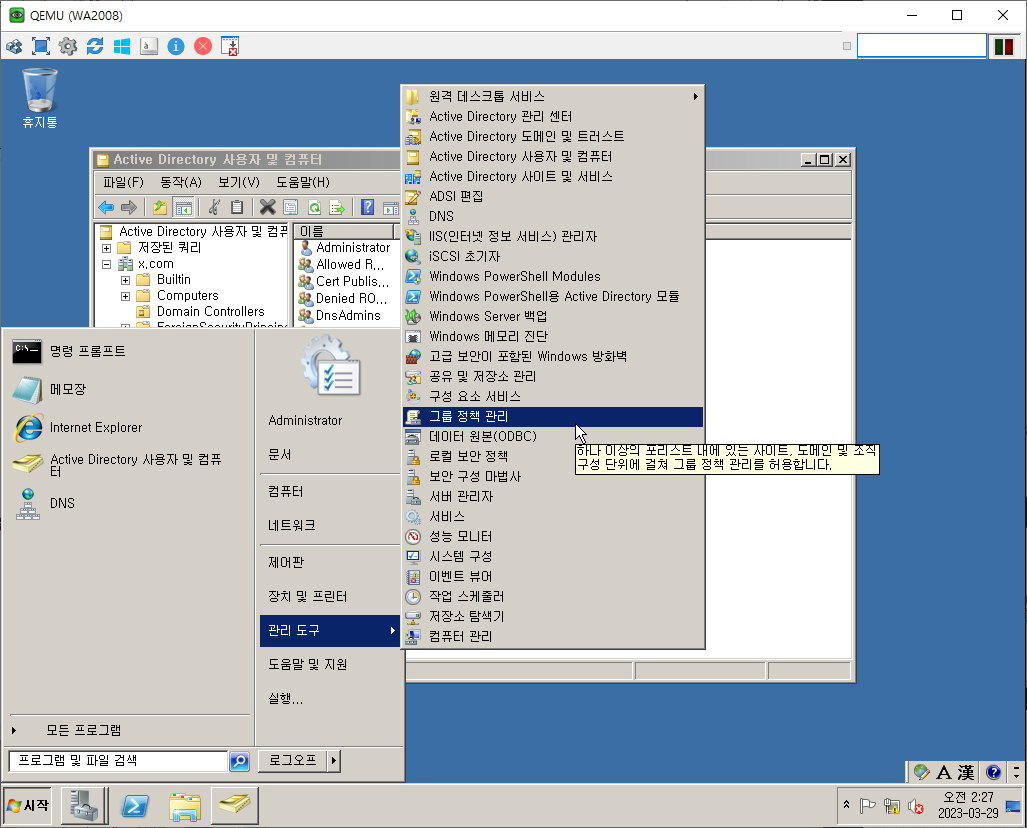The height and width of the screenshot is (828, 1027).
Task: Open Active Directory 관리 센터
Action: point(552,117)
